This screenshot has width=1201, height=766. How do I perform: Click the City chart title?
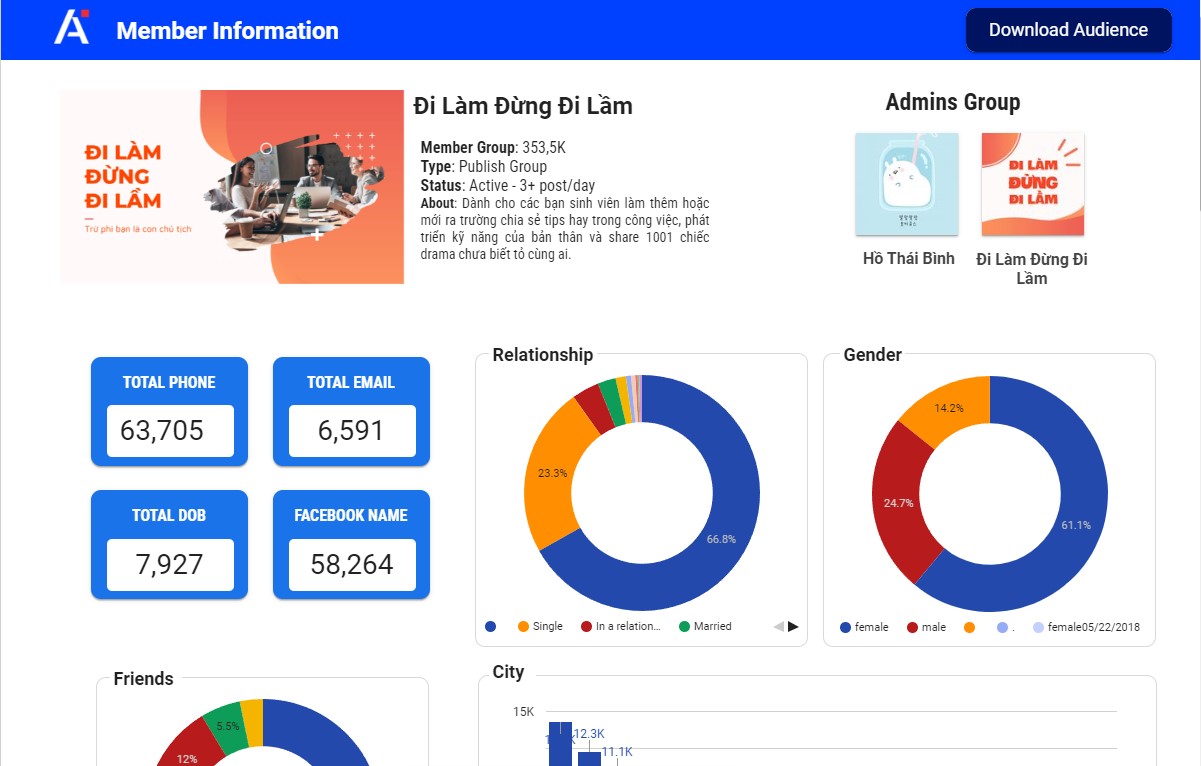508,672
